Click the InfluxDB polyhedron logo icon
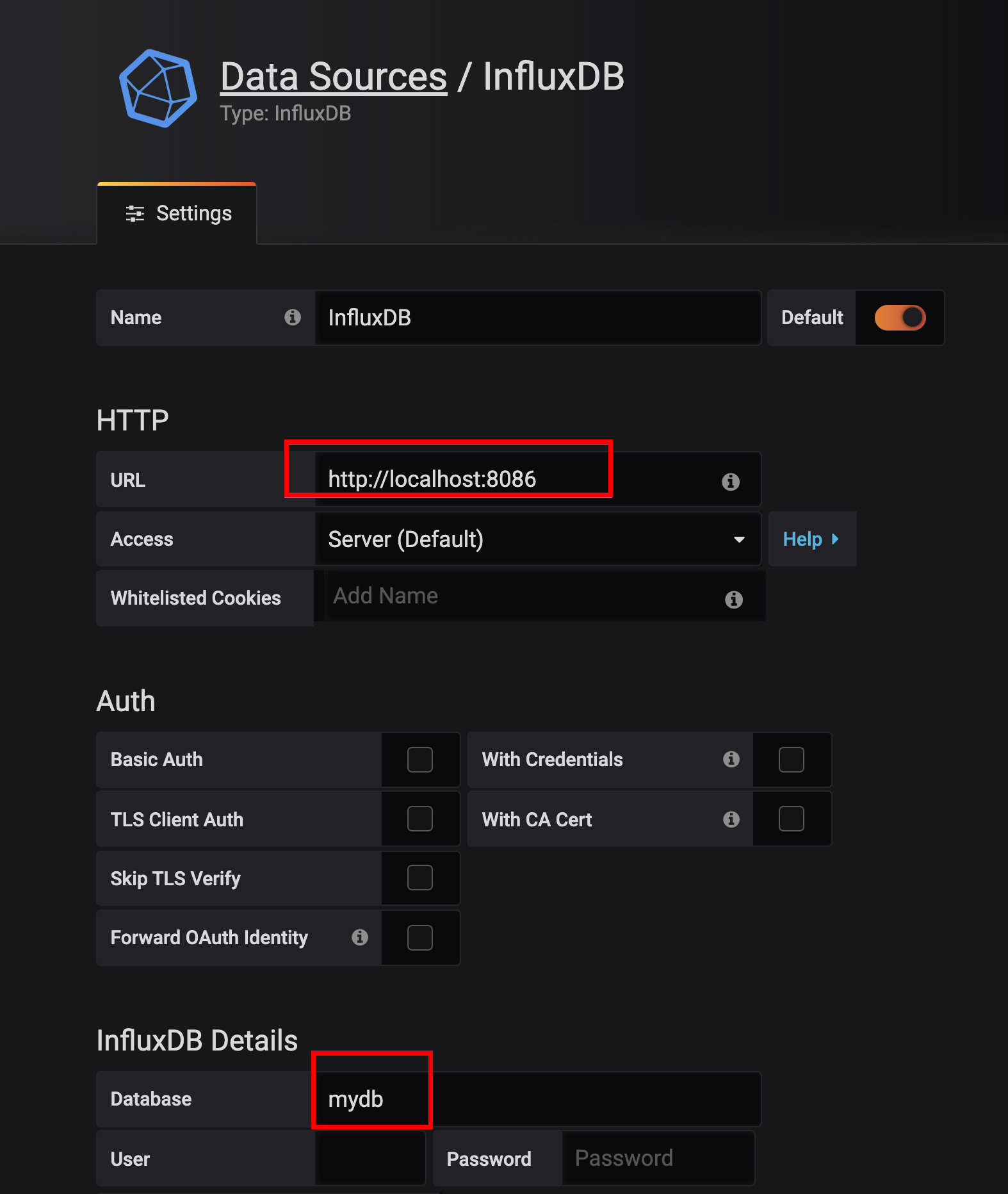 [158, 88]
